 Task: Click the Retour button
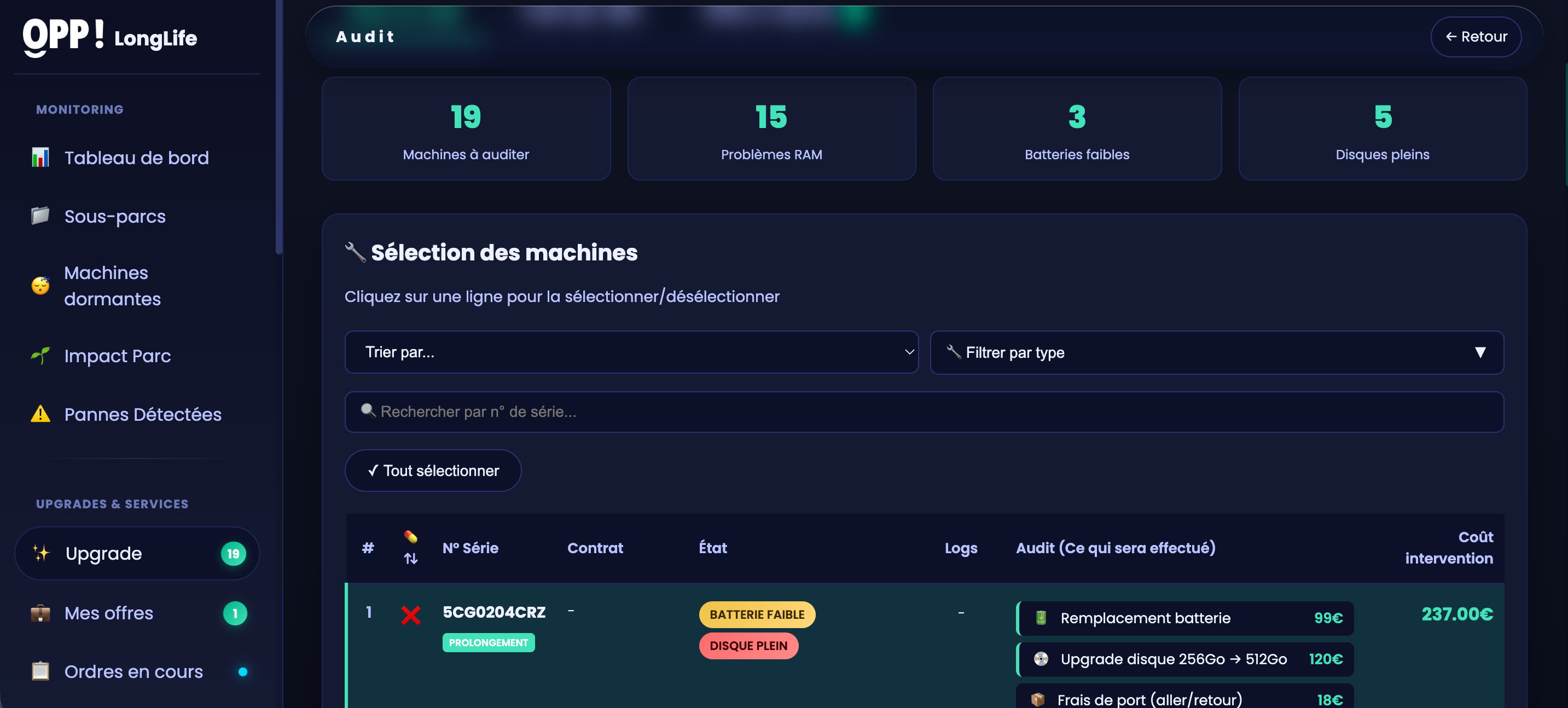1476,37
